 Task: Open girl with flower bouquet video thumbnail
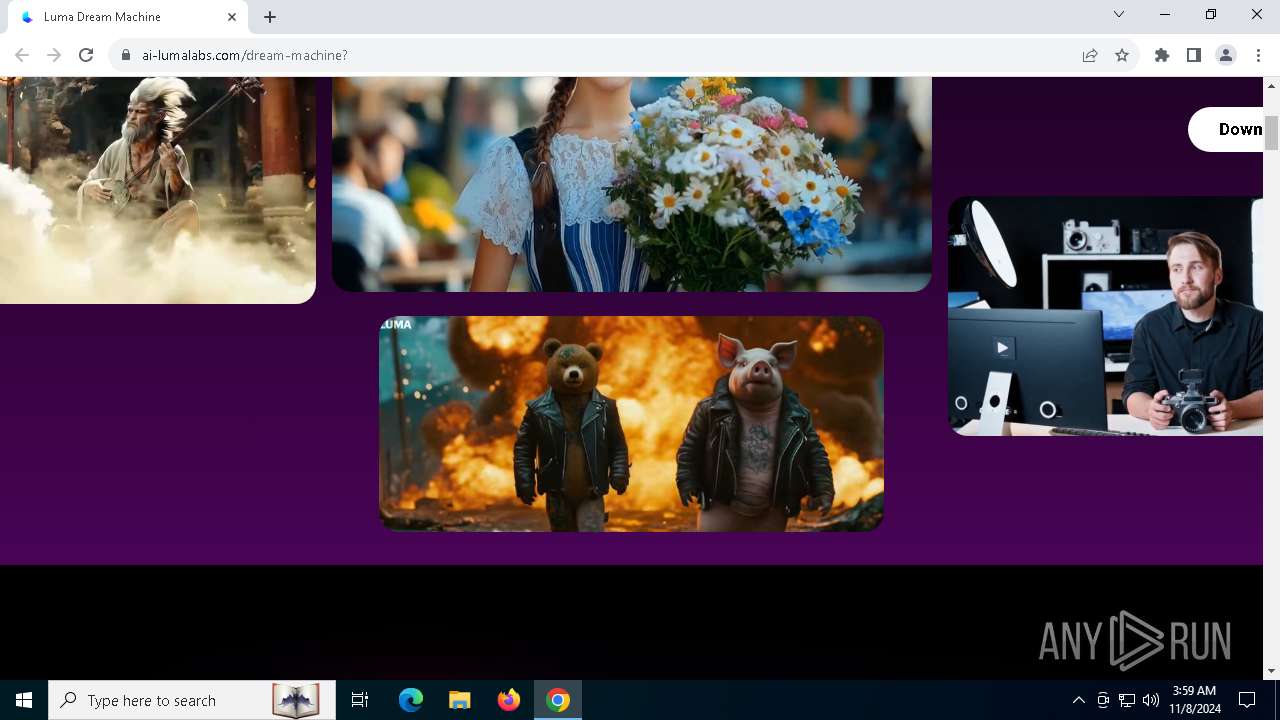632,184
